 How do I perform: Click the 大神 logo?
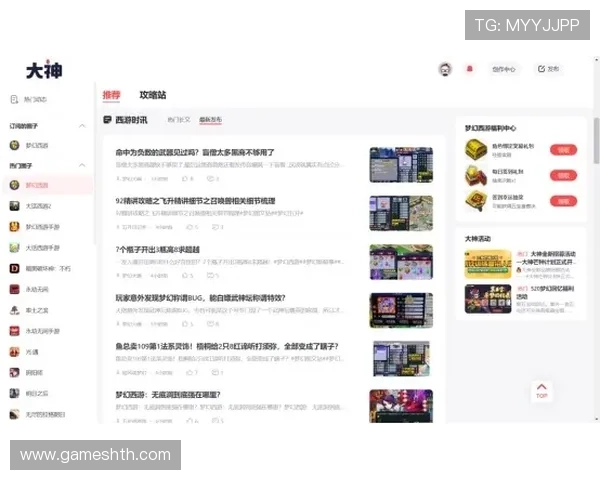coord(44,70)
